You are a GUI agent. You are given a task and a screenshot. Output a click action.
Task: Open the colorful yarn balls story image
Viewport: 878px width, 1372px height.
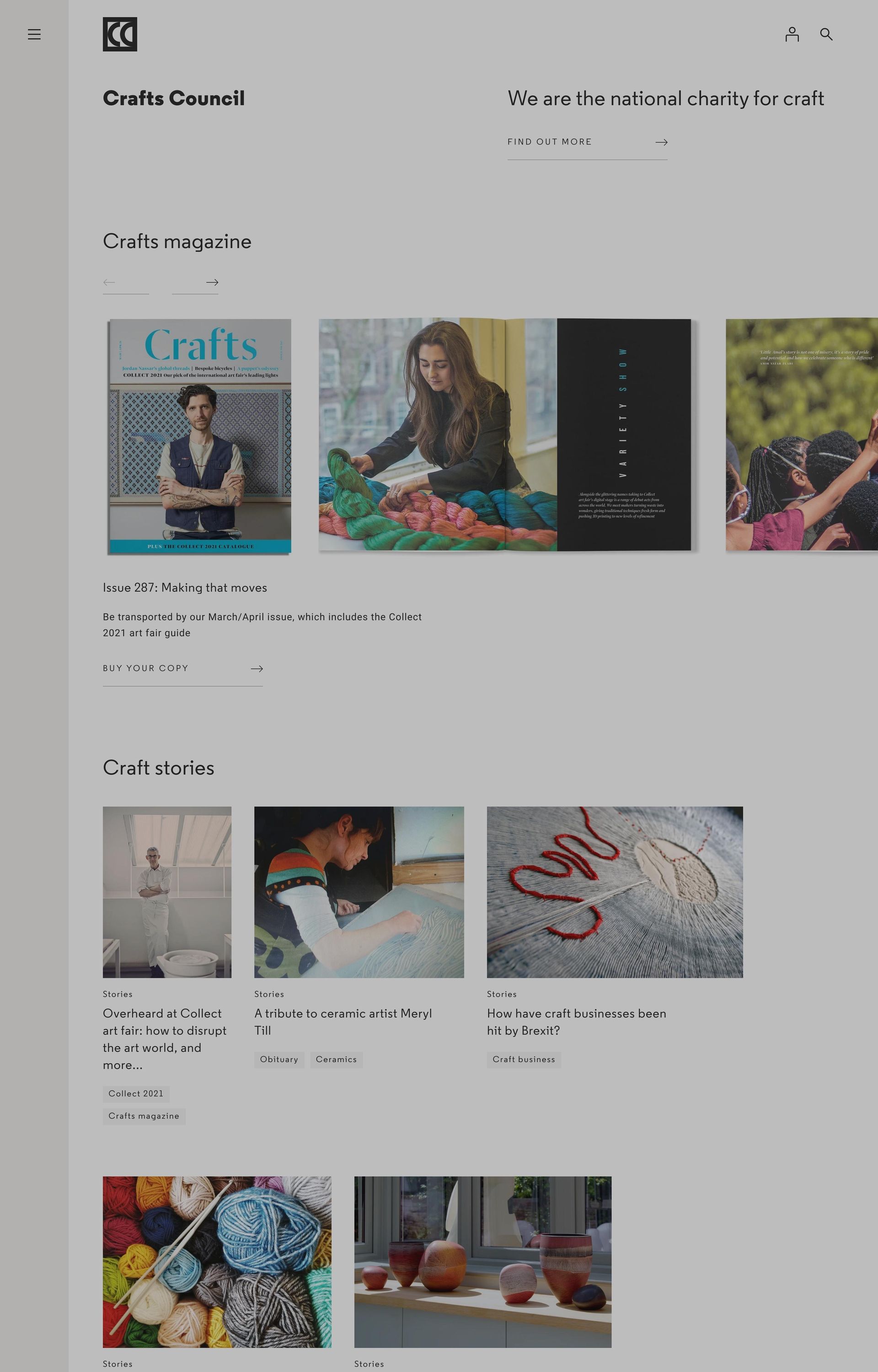(x=217, y=1261)
